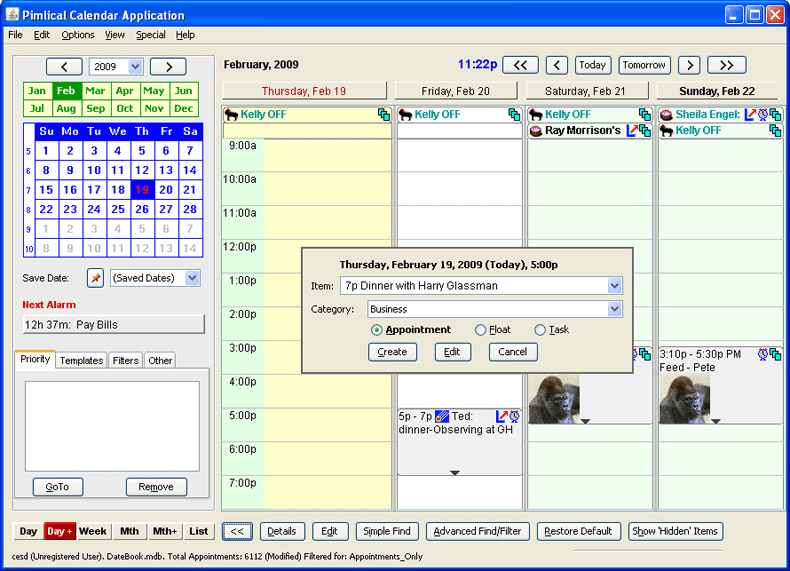
Task: Switch to Week view
Action: (x=93, y=531)
